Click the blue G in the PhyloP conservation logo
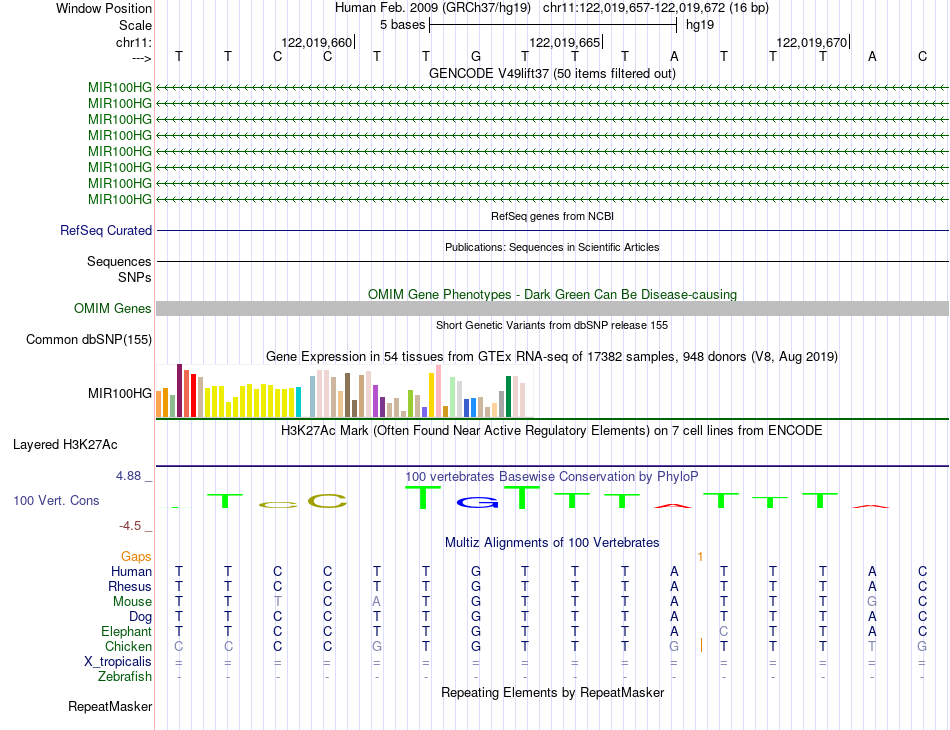950x730 pixels. click(x=477, y=502)
